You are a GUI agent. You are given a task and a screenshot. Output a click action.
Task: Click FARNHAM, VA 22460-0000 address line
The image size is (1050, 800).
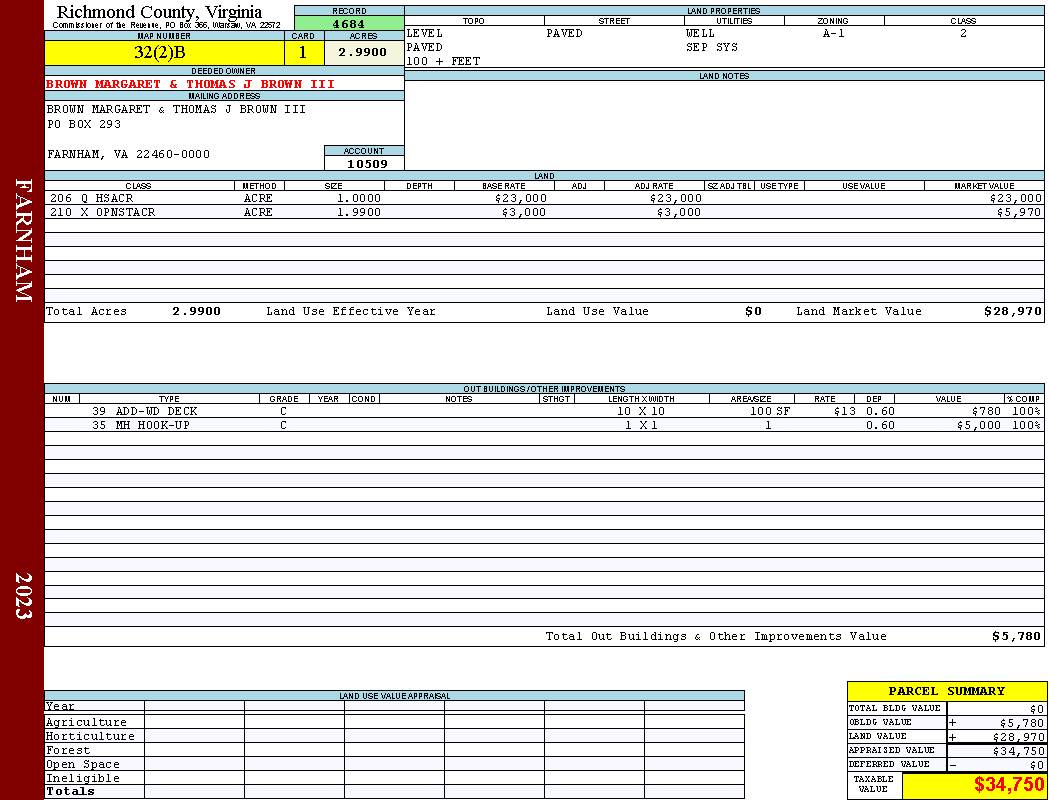(x=128, y=155)
